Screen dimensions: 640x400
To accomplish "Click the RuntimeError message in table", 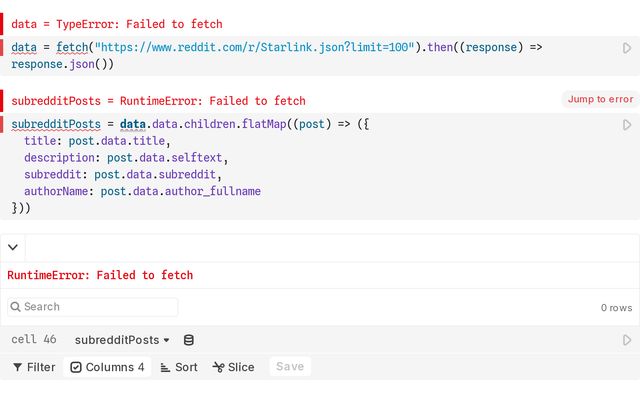I will pyautogui.click(x=100, y=275).
